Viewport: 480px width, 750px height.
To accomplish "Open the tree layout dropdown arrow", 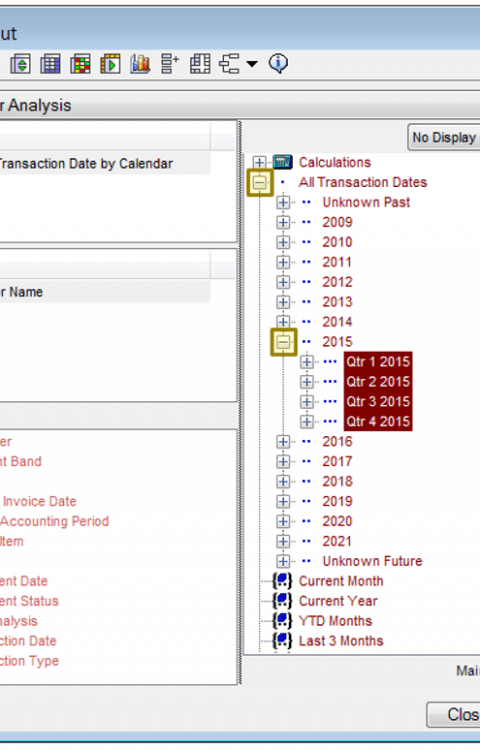I will point(252,64).
